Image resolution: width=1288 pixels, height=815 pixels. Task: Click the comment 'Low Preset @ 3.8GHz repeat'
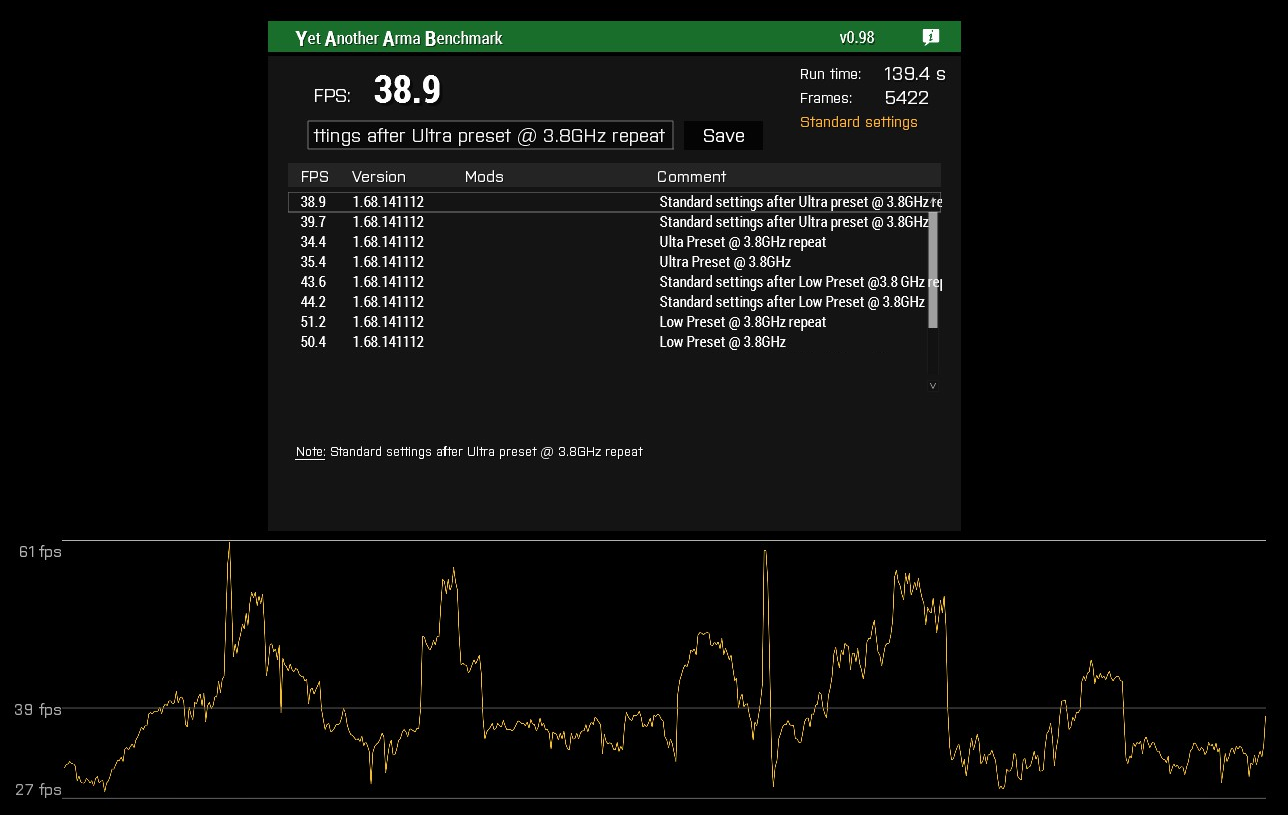coord(743,322)
